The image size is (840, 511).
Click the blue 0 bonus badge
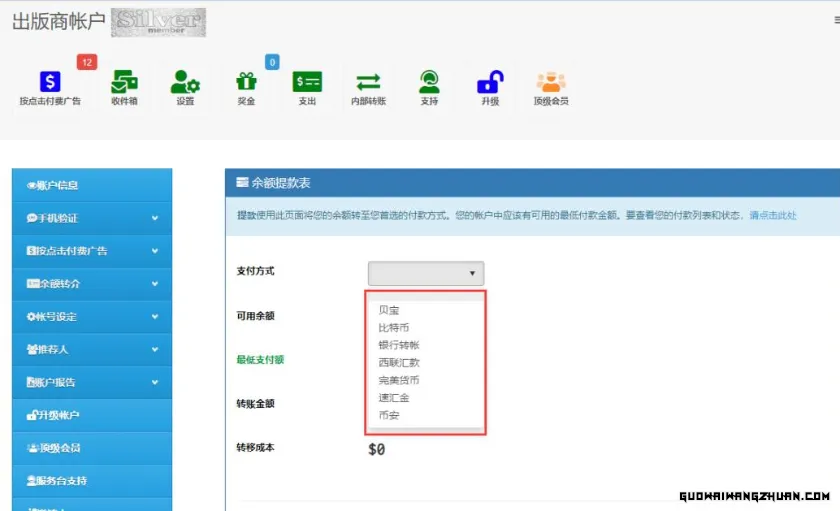point(272,62)
